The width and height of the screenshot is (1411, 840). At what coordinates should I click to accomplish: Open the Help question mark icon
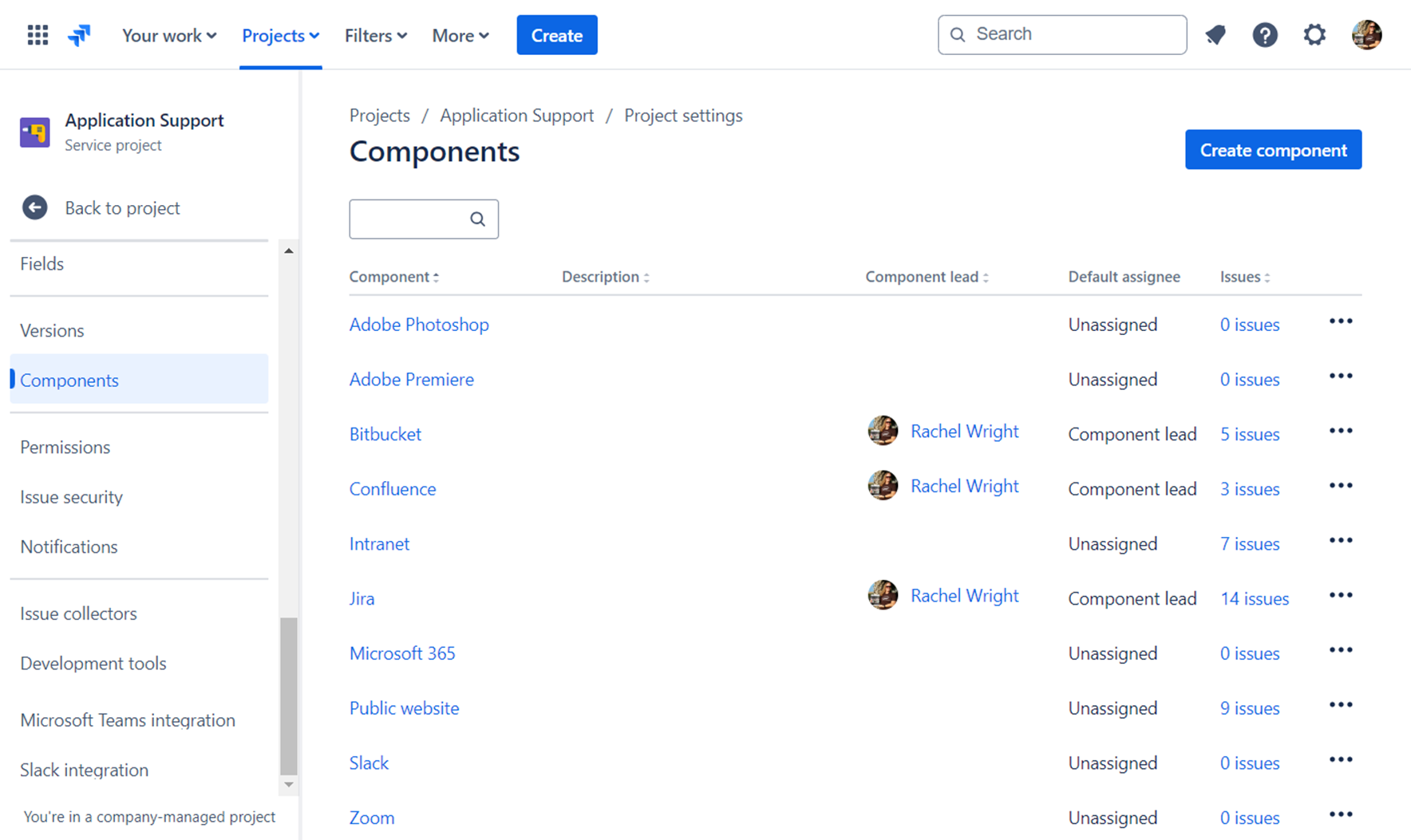tap(1265, 34)
